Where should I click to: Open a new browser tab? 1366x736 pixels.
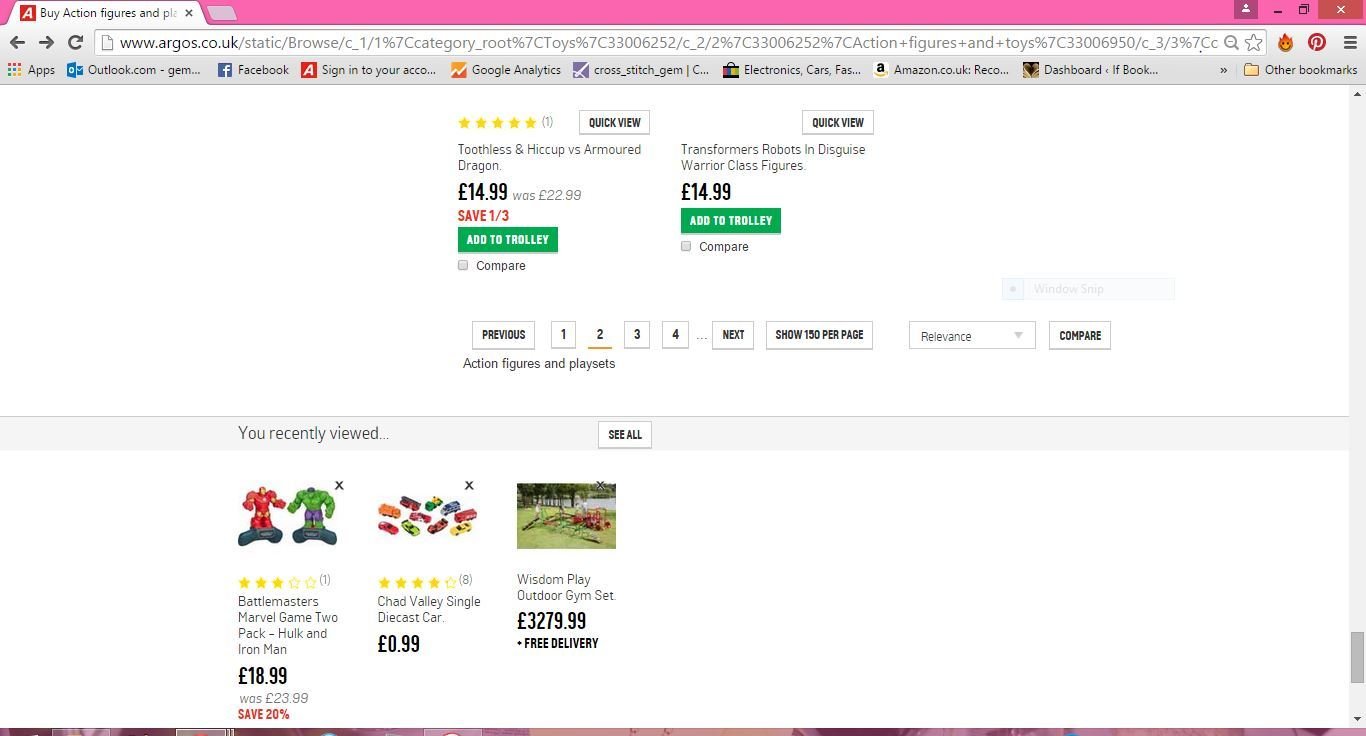click(x=222, y=13)
